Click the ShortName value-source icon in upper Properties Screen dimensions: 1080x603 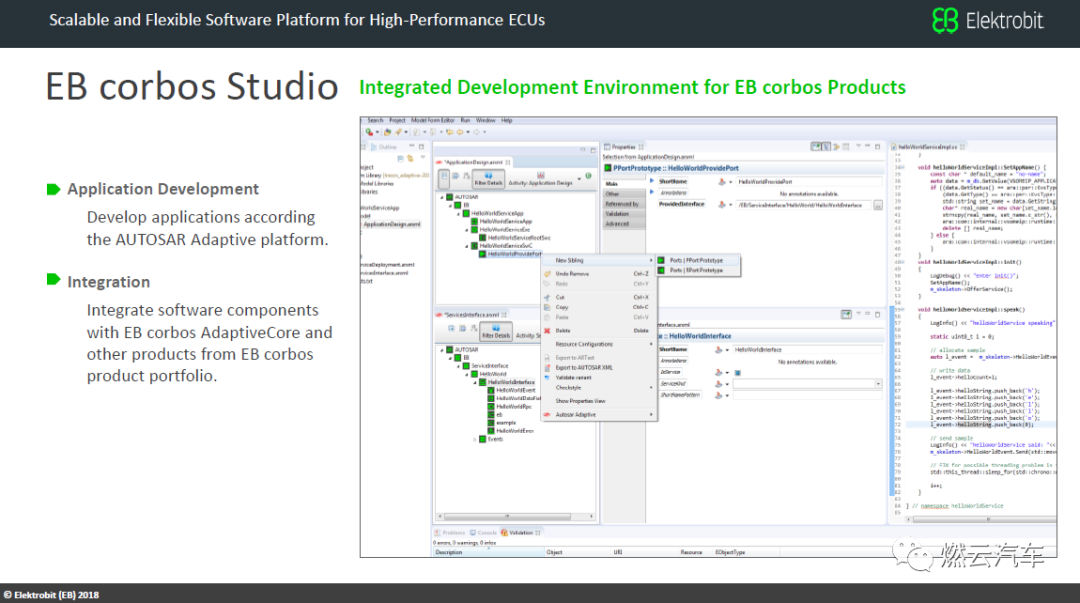click(721, 182)
